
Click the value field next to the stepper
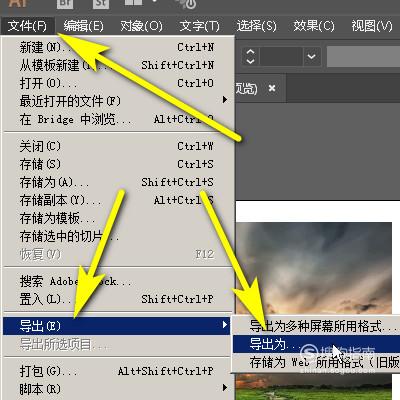[x=281, y=57]
